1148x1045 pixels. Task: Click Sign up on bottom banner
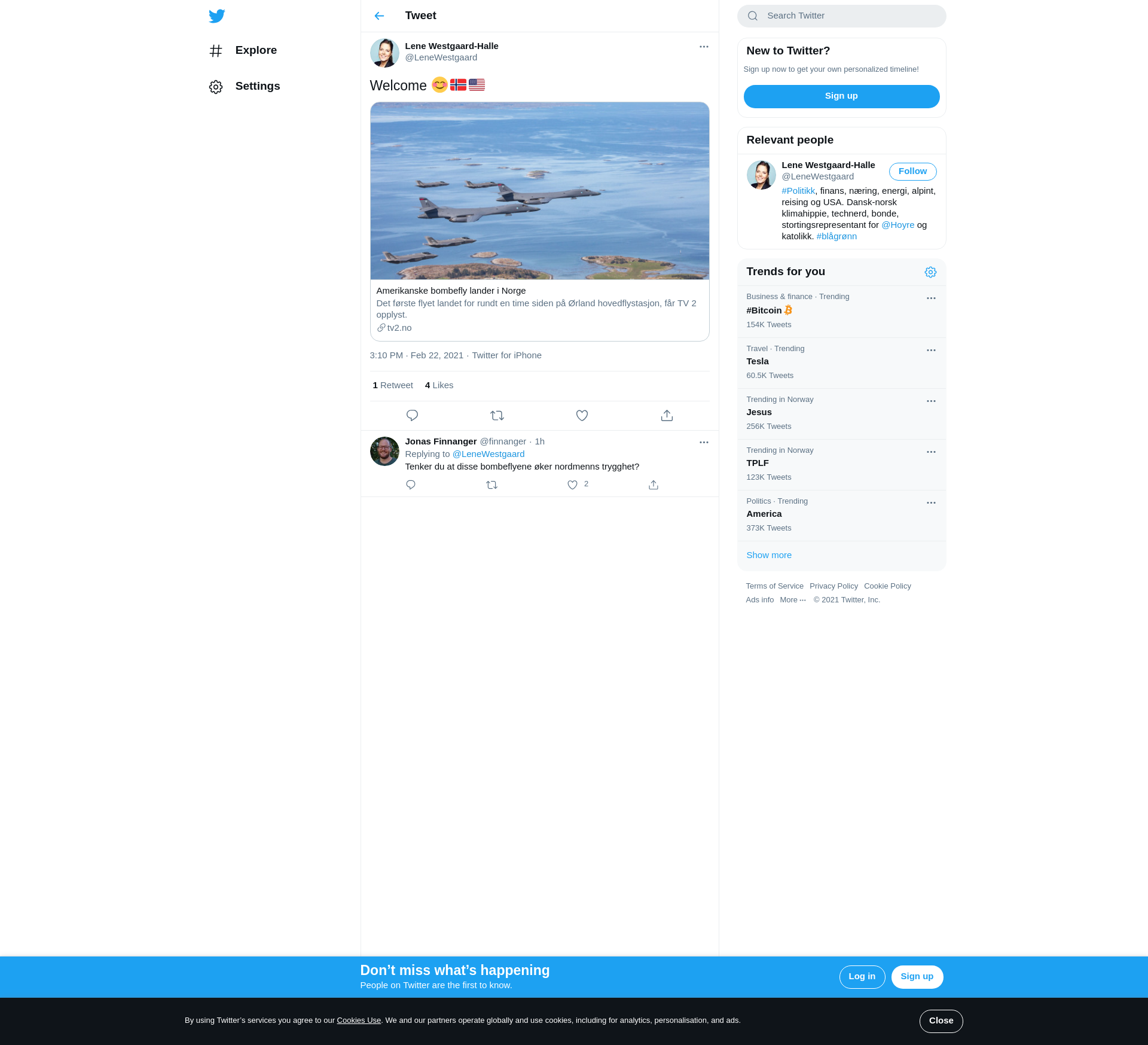[x=917, y=977]
